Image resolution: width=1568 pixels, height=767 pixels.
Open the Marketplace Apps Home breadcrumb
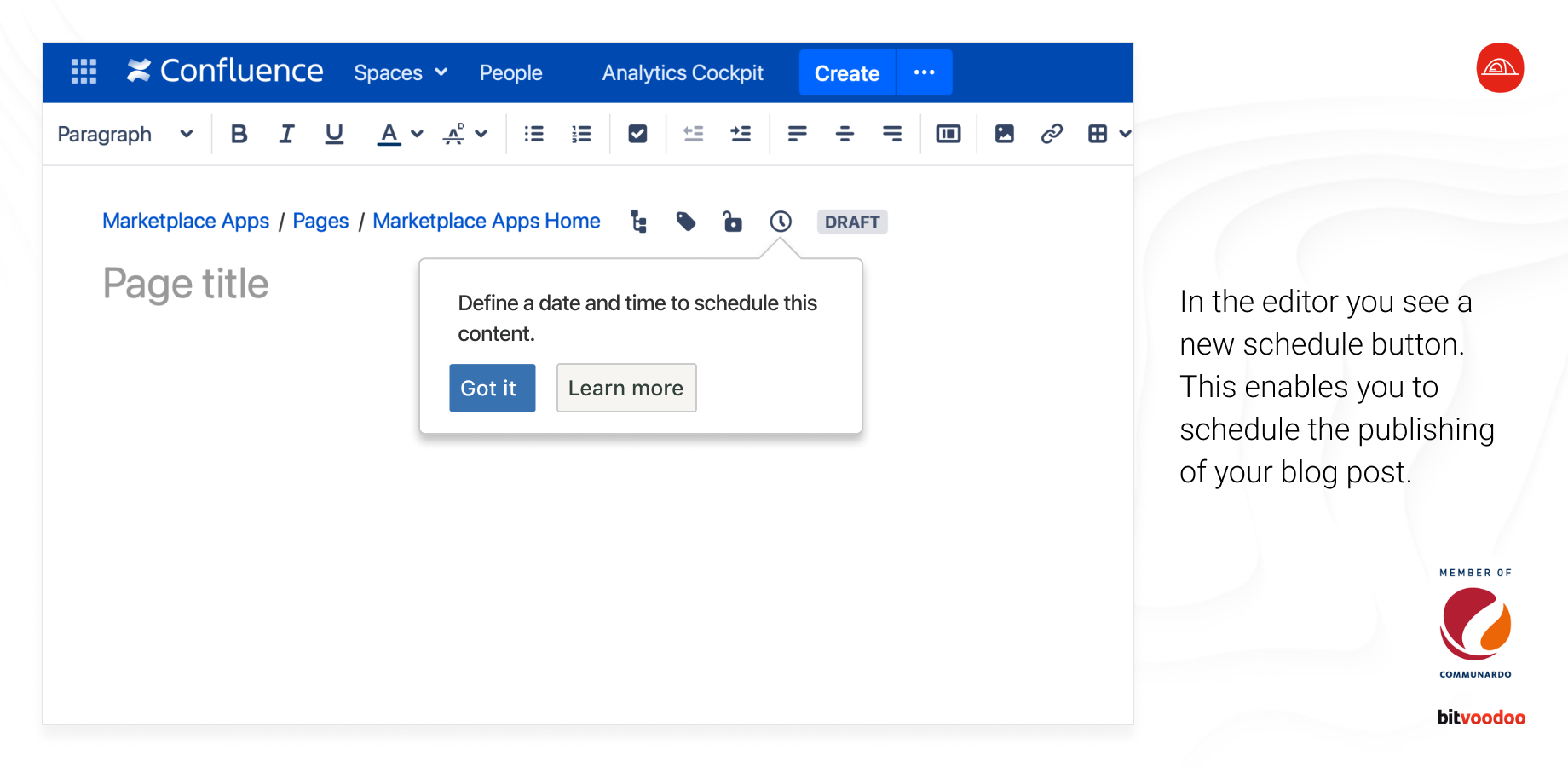click(x=487, y=221)
